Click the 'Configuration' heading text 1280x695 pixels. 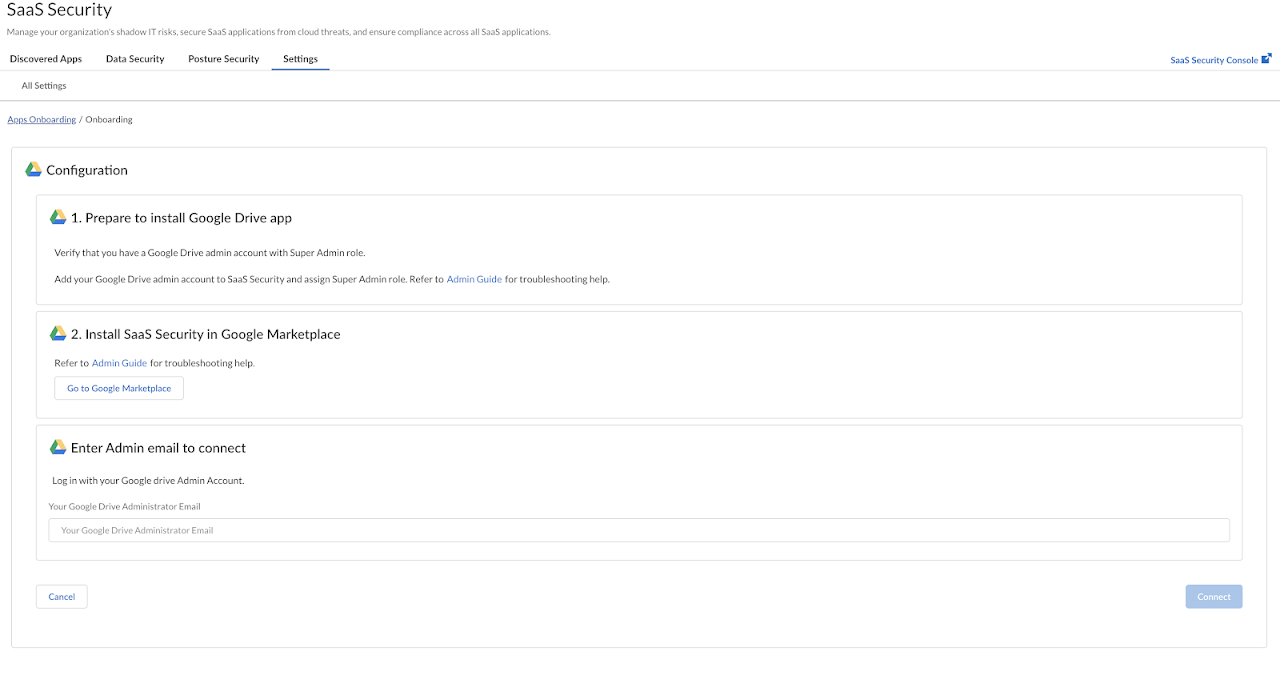(87, 170)
